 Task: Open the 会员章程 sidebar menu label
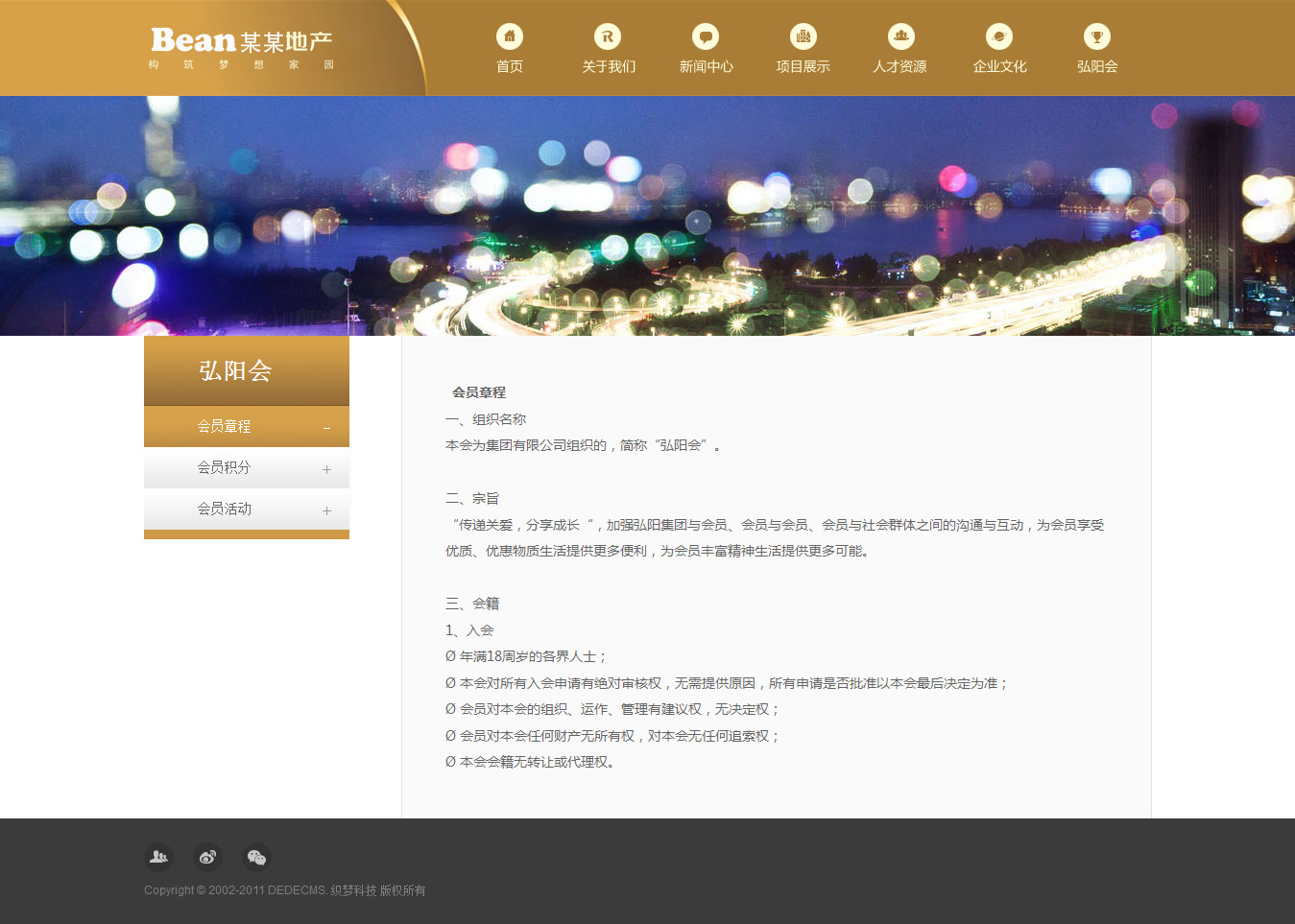pyautogui.click(x=224, y=426)
